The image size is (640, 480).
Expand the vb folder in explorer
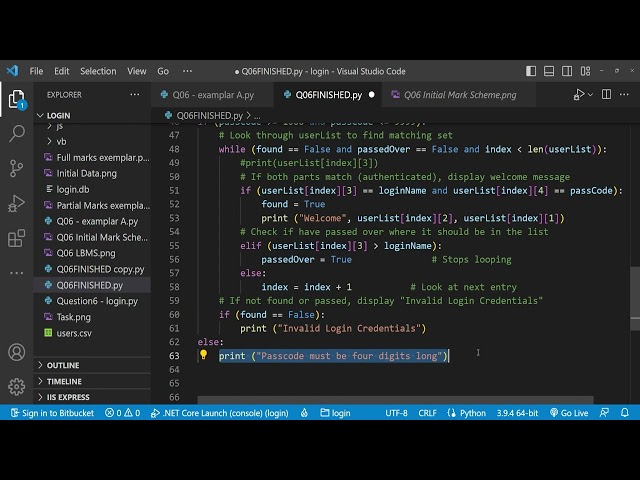(x=62, y=142)
